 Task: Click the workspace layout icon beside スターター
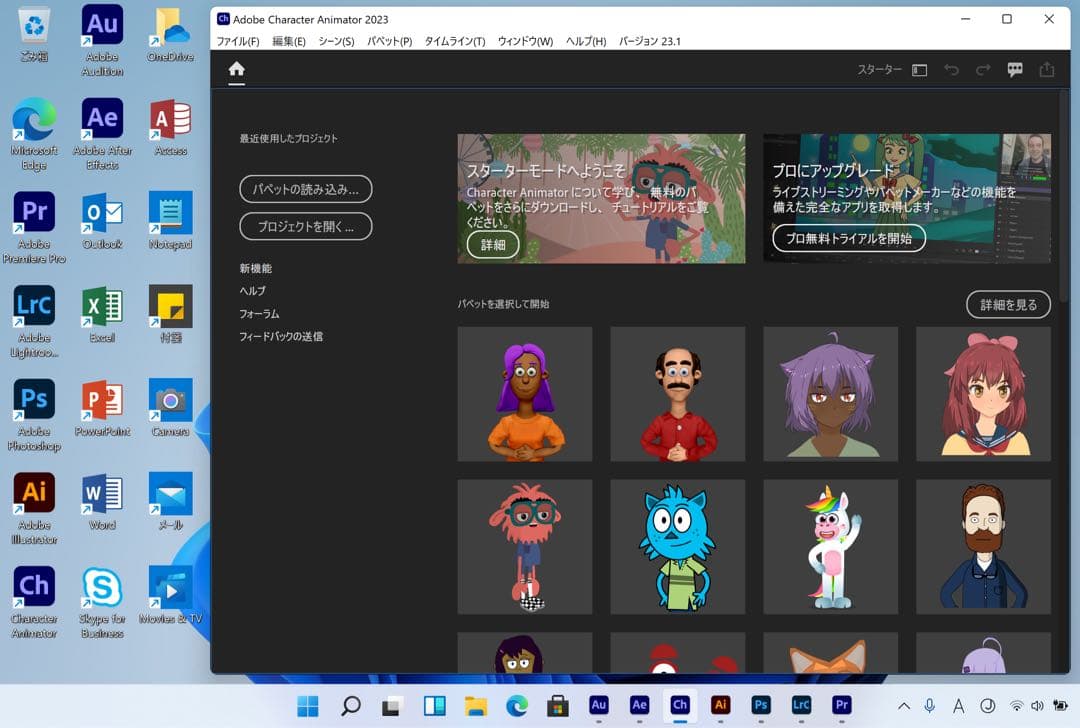[x=919, y=70]
